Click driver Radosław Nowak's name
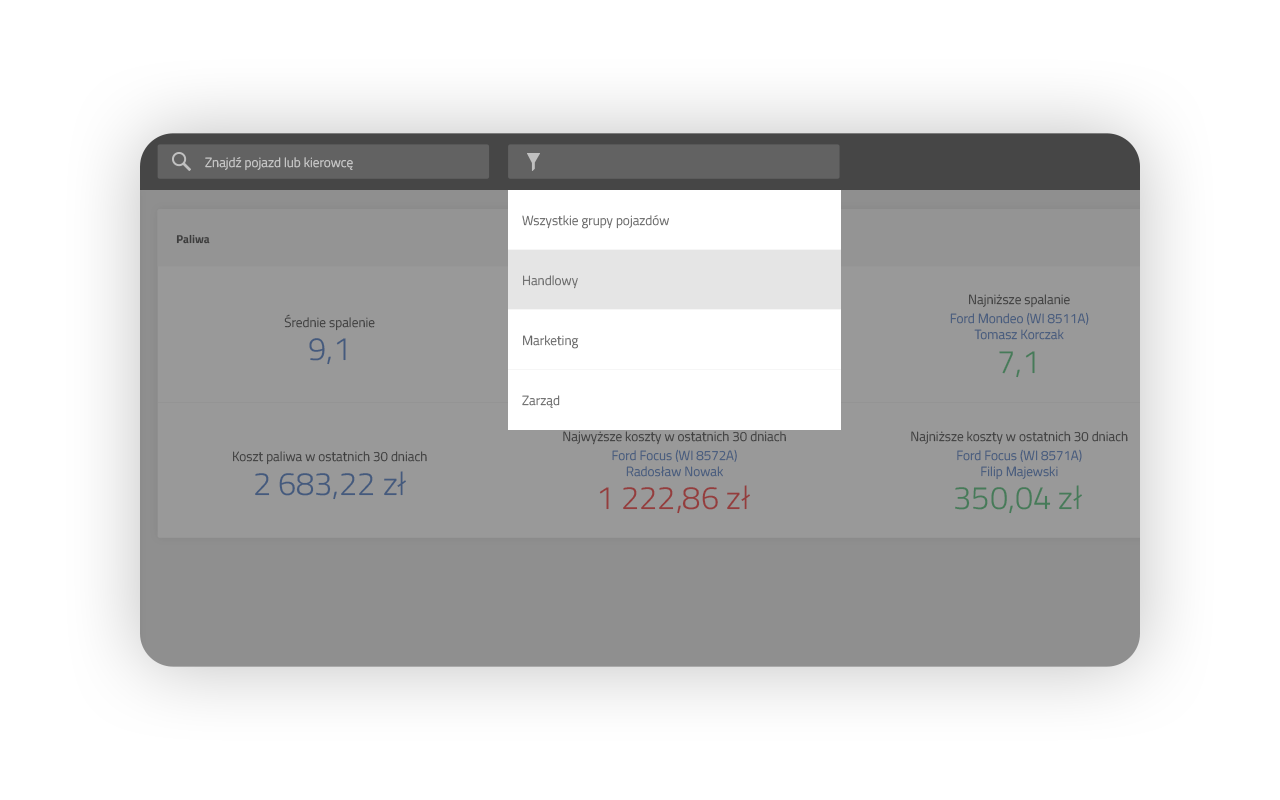The image size is (1280, 800). [674, 472]
